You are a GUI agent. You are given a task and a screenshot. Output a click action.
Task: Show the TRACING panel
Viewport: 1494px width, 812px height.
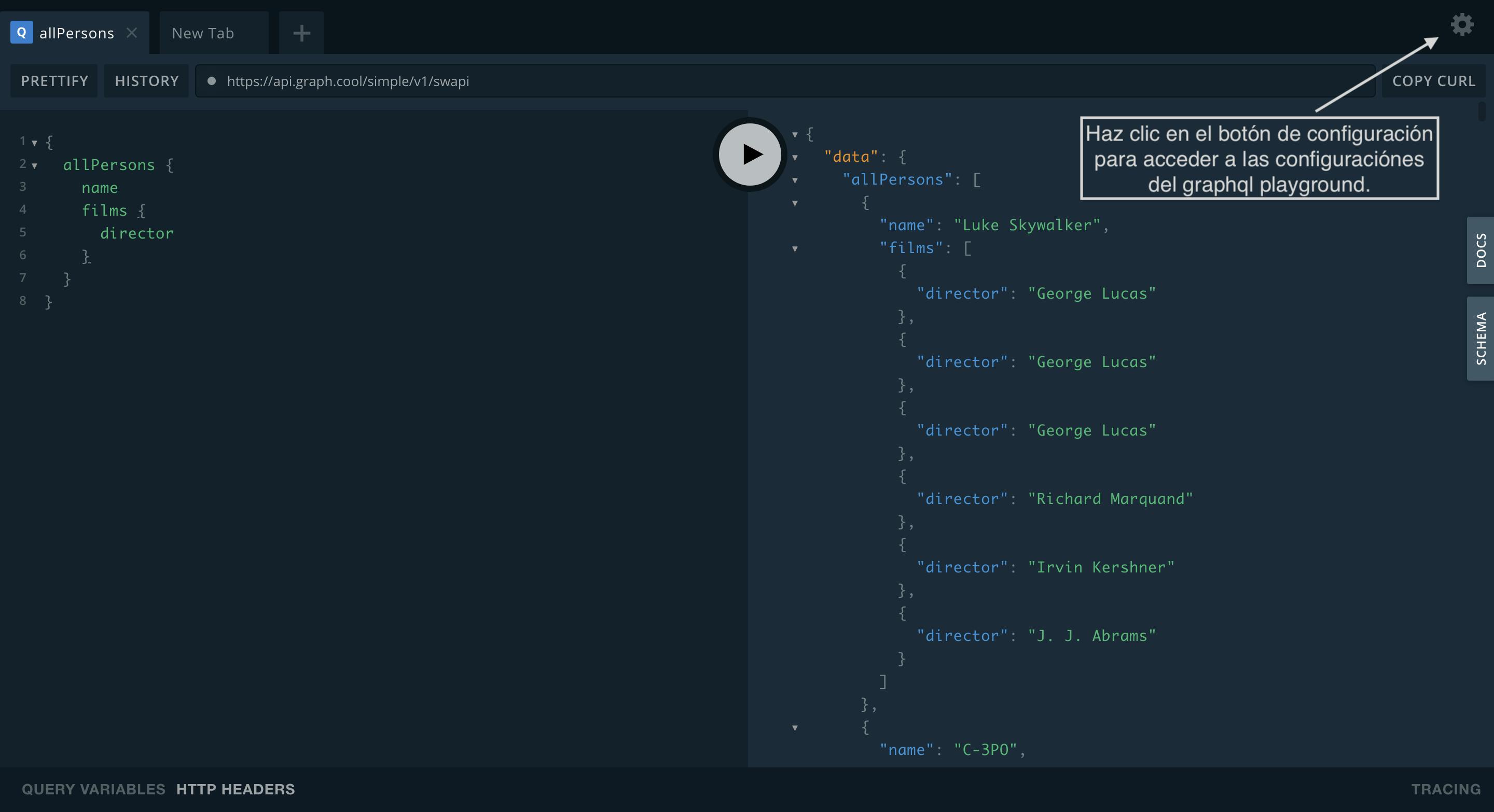click(x=1445, y=789)
